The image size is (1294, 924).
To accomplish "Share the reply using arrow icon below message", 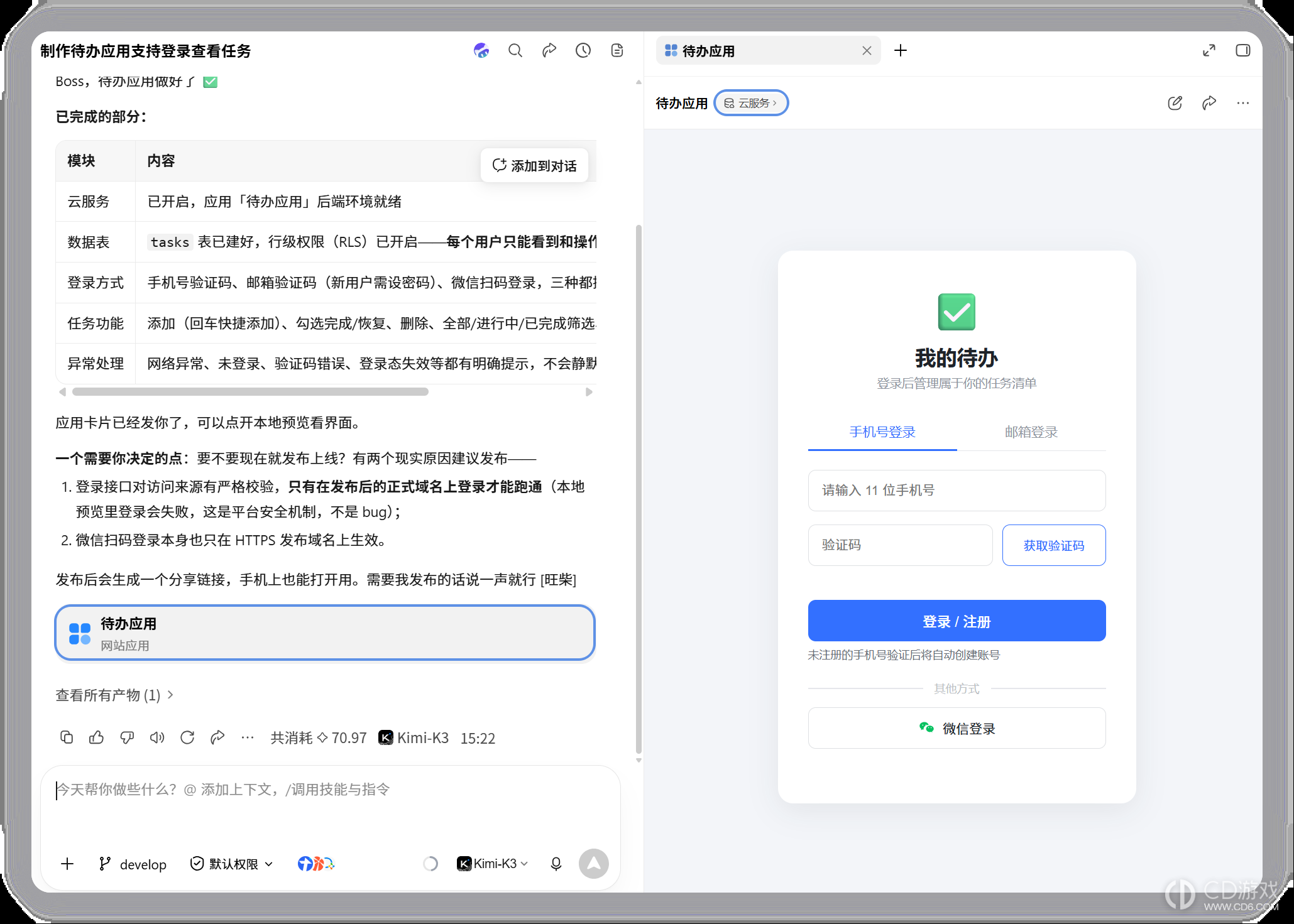I will tap(217, 737).
